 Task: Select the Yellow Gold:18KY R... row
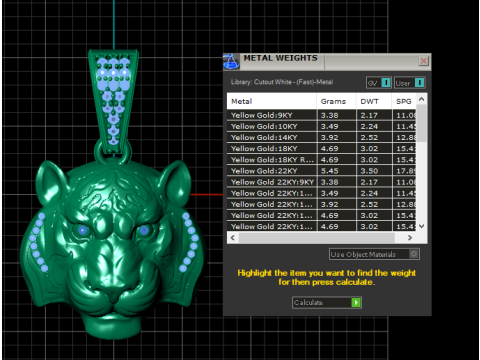[x=321, y=160]
